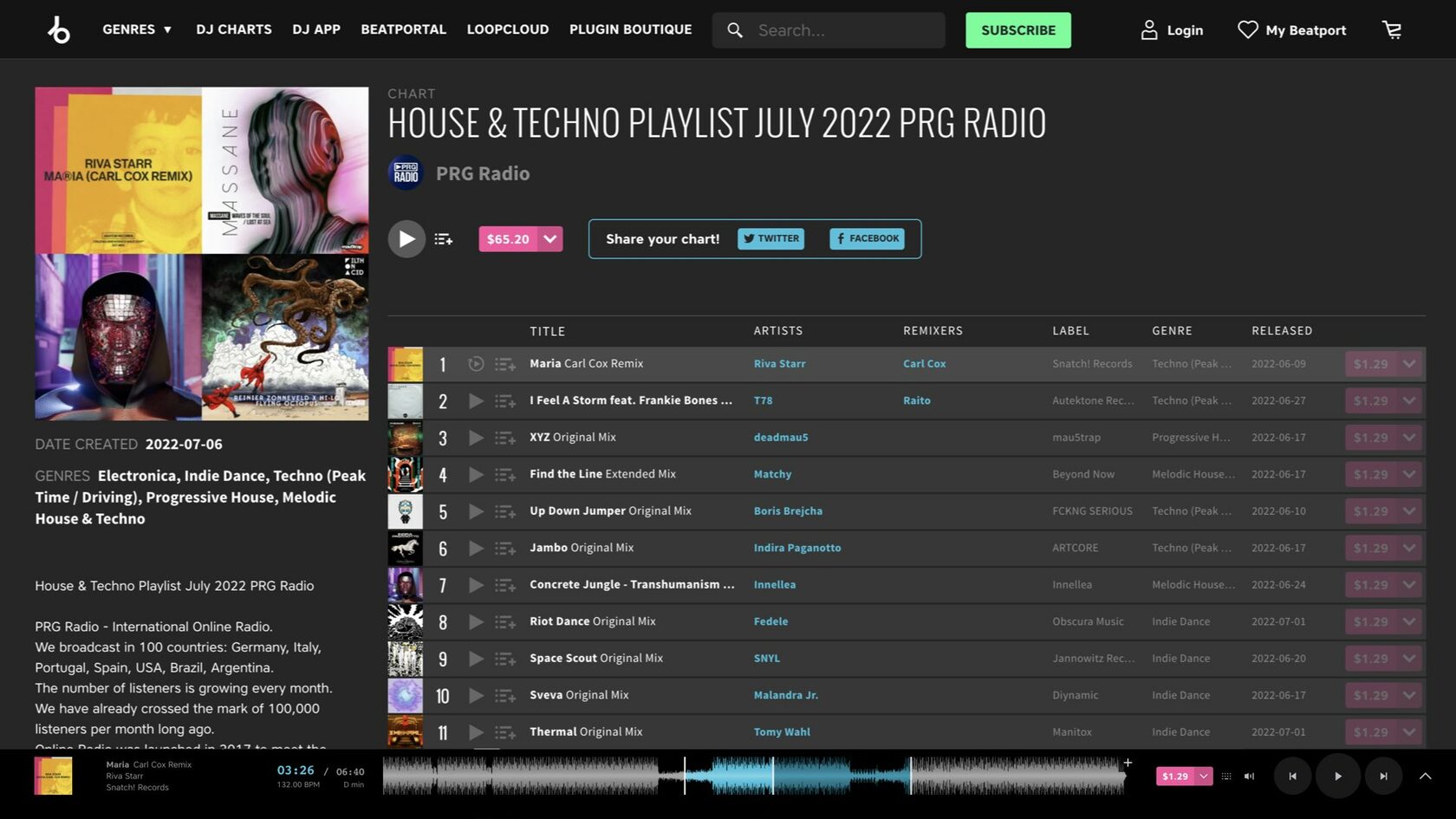Play the whole chart
The height and width of the screenshot is (819, 1456).
(x=406, y=239)
